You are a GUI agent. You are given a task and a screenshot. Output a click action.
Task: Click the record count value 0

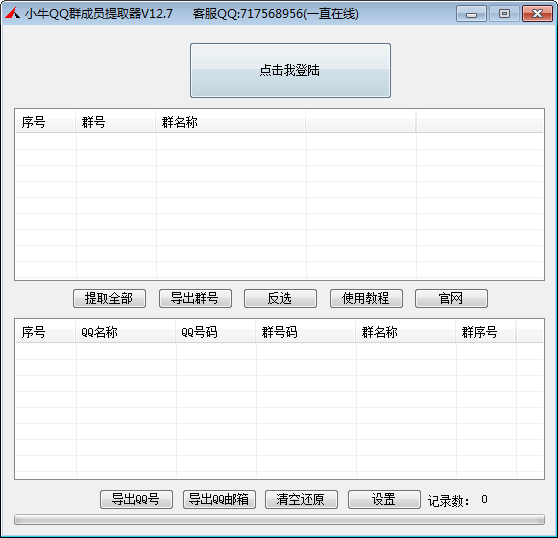point(484,499)
